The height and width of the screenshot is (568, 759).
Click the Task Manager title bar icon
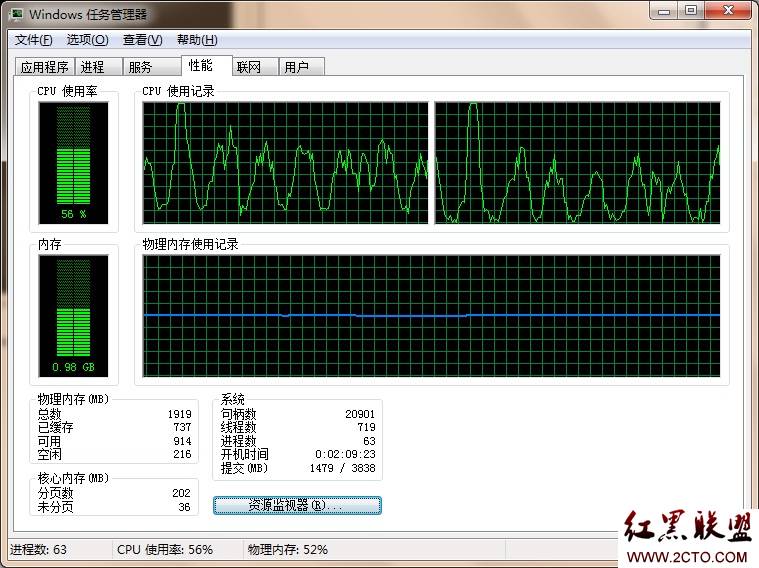coord(17,14)
